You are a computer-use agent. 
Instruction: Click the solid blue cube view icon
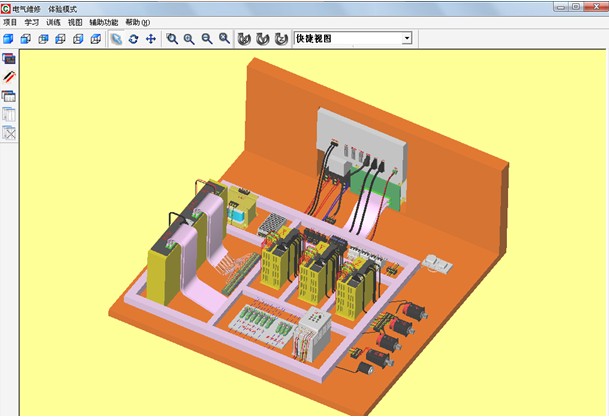coord(9,39)
